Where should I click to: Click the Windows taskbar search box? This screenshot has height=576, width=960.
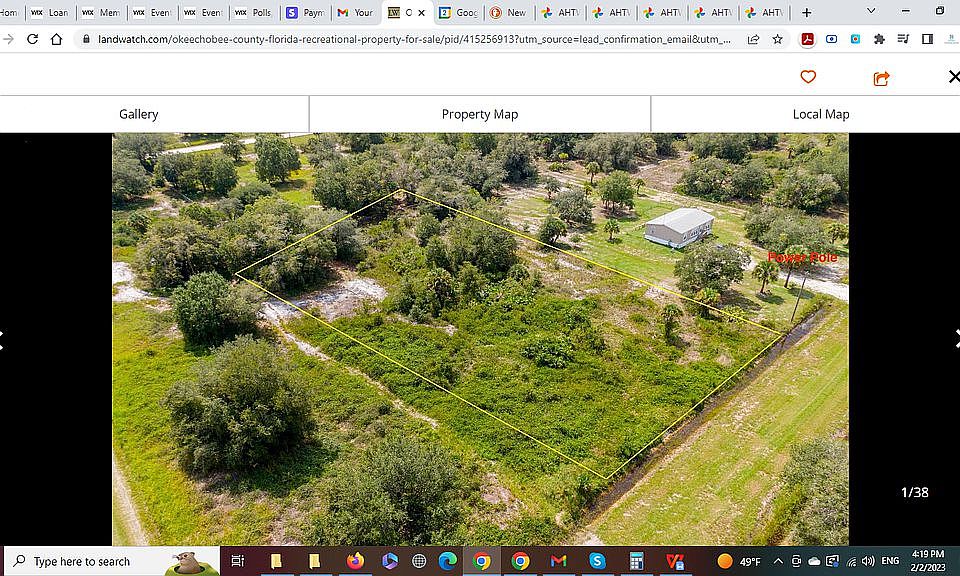(x=112, y=561)
